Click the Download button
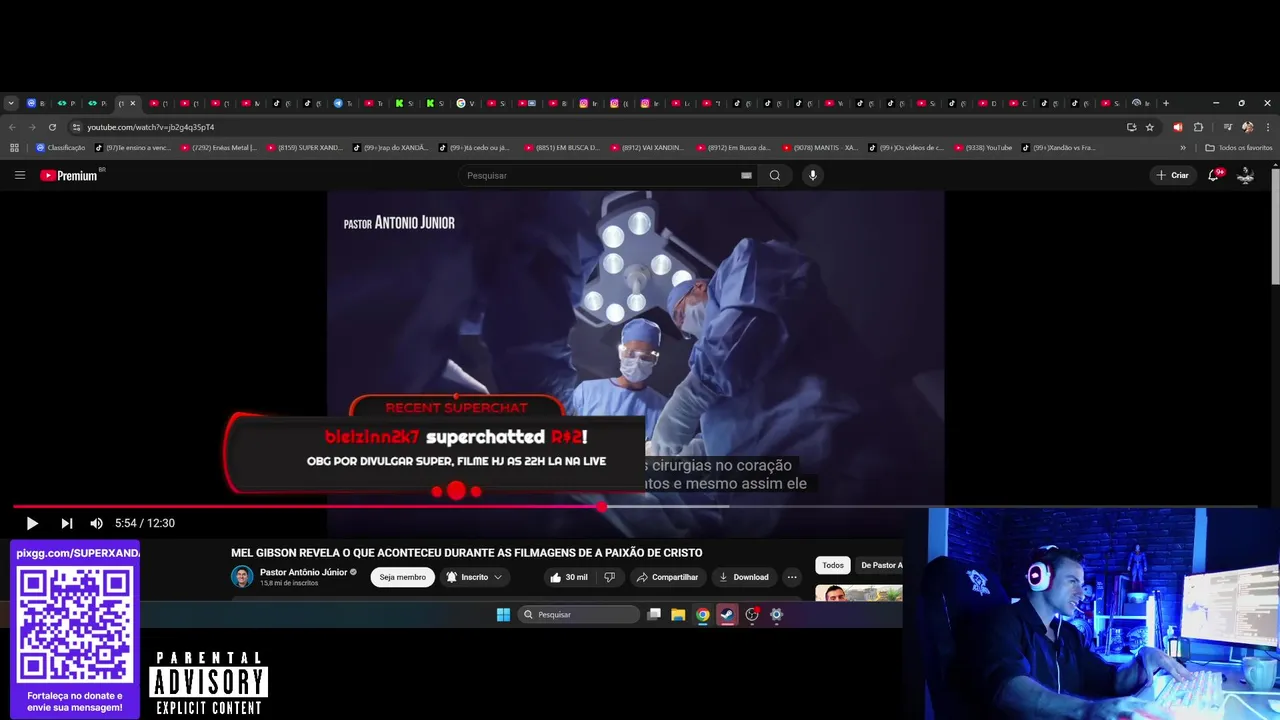The image size is (1280, 720). (744, 577)
